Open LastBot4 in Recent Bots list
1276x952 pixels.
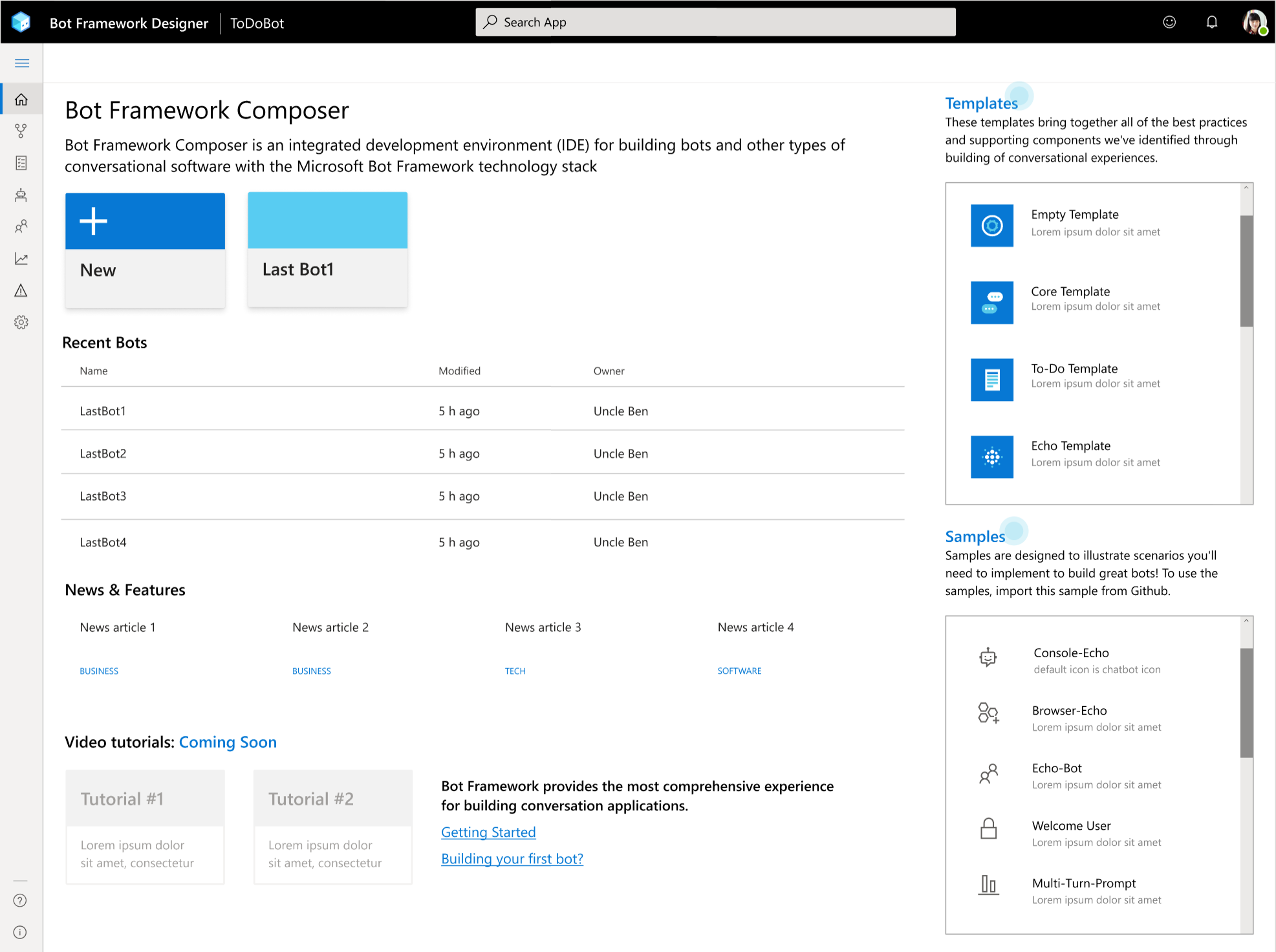[482, 542]
